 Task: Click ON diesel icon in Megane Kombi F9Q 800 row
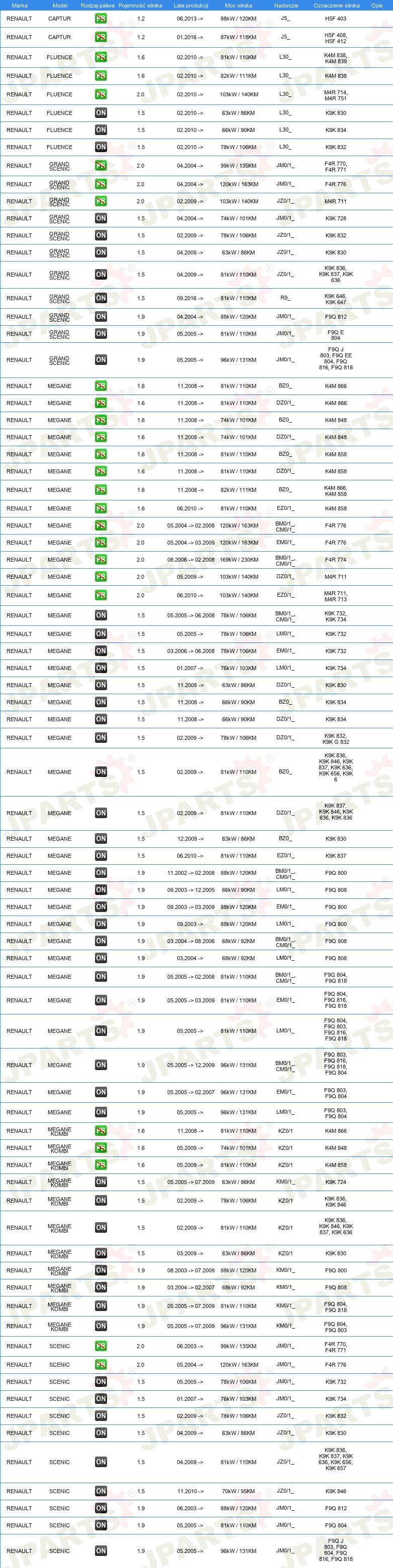click(x=101, y=1270)
